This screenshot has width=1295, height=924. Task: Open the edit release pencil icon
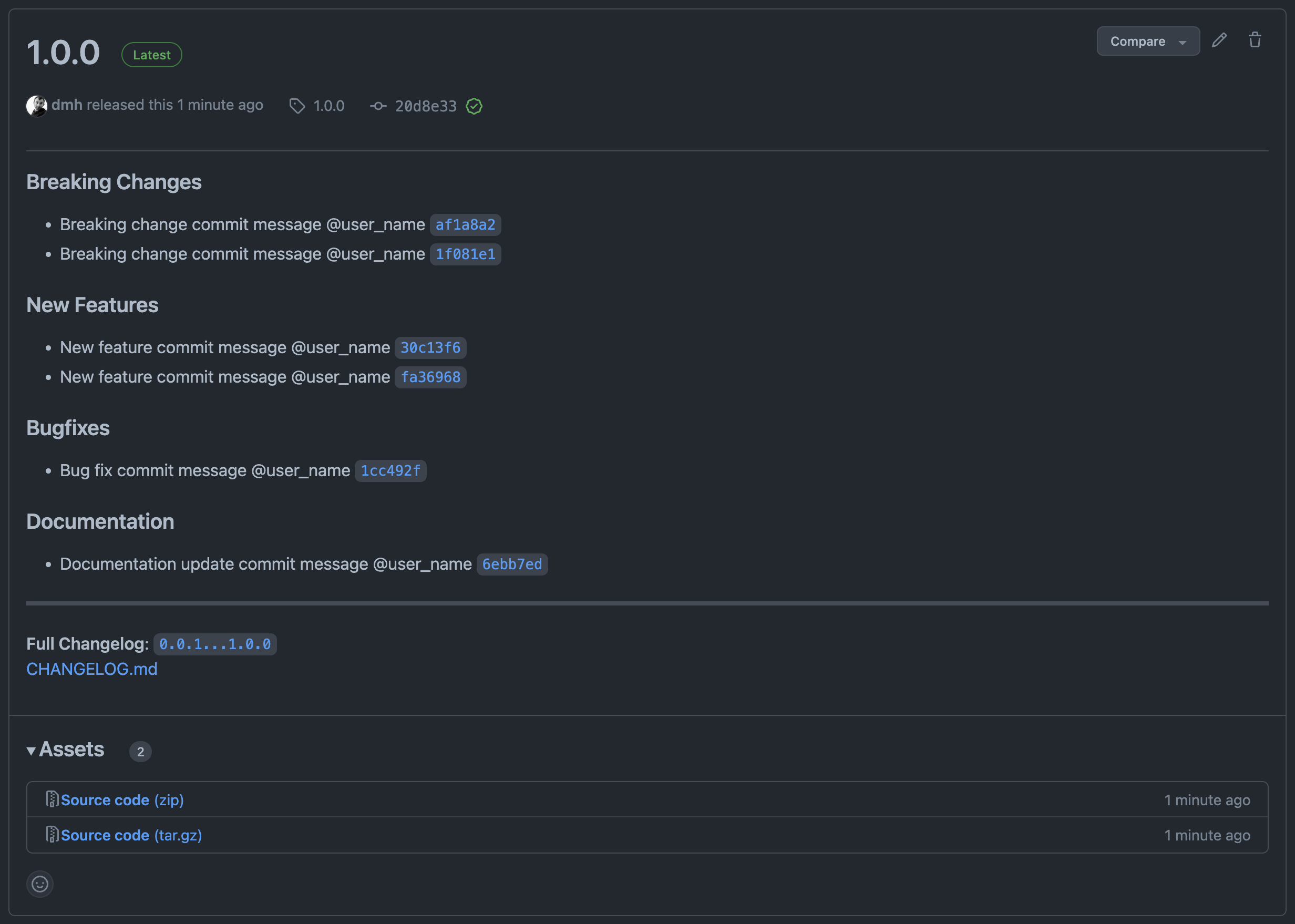(1219, 39)
